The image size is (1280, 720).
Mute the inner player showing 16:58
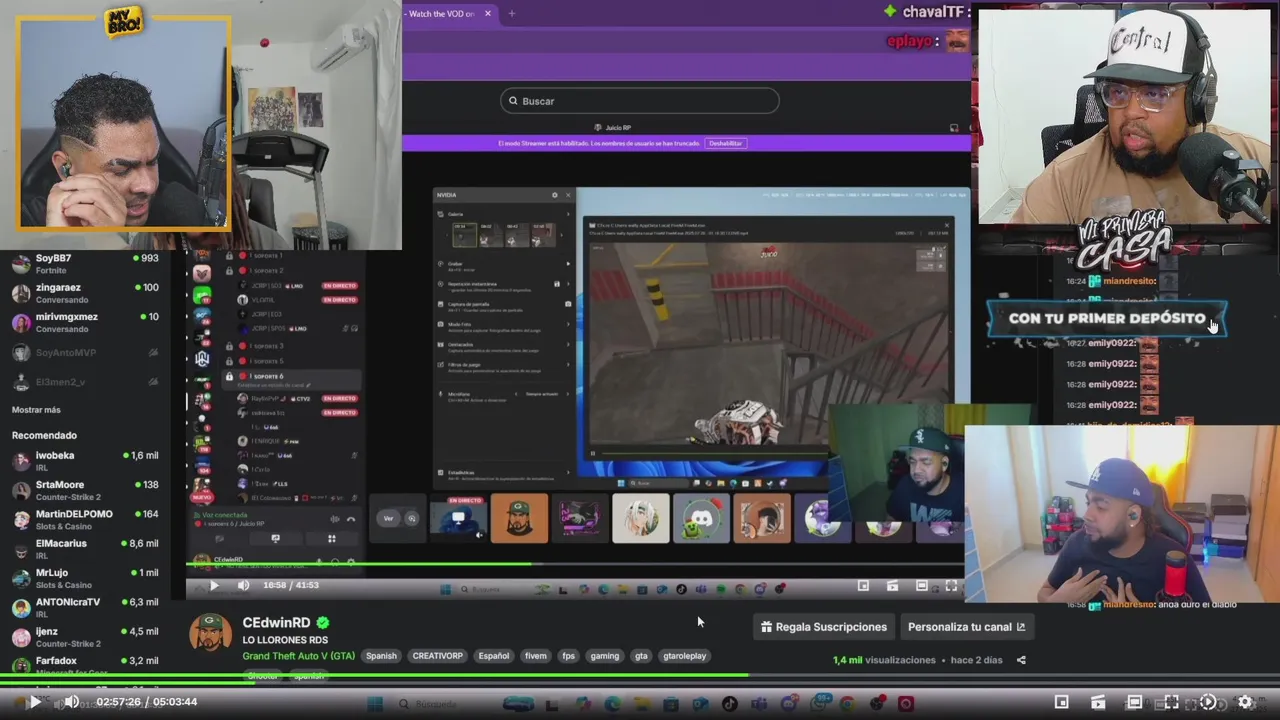[x=243, y=586]
